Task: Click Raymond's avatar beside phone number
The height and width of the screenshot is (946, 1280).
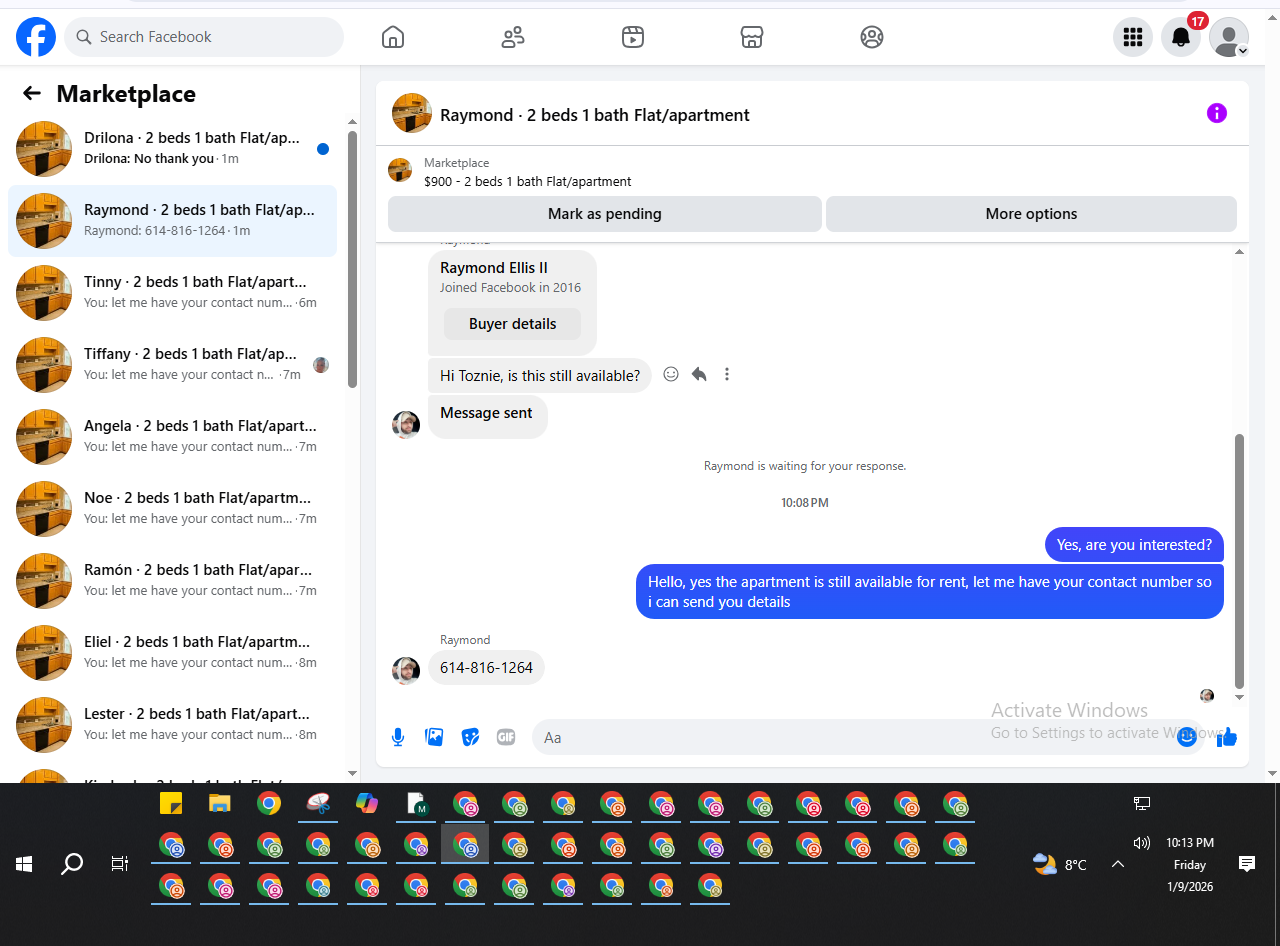Action: point(406,670)
